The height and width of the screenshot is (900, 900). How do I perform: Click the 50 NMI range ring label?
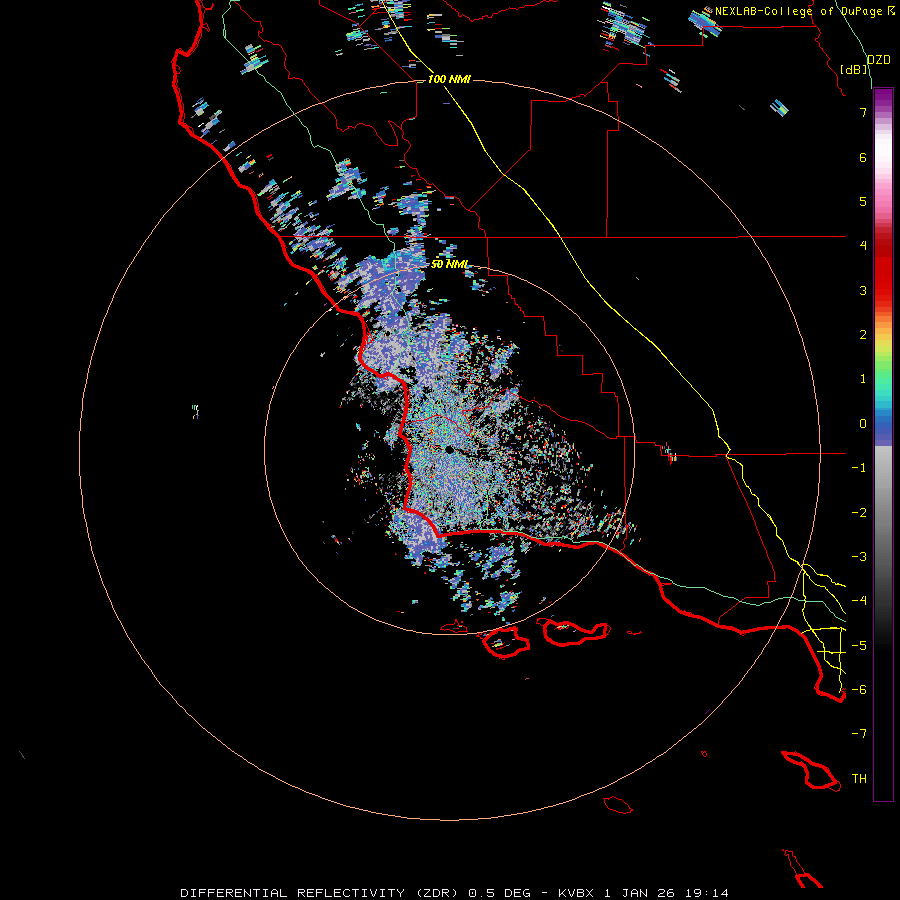coord(449,264)
